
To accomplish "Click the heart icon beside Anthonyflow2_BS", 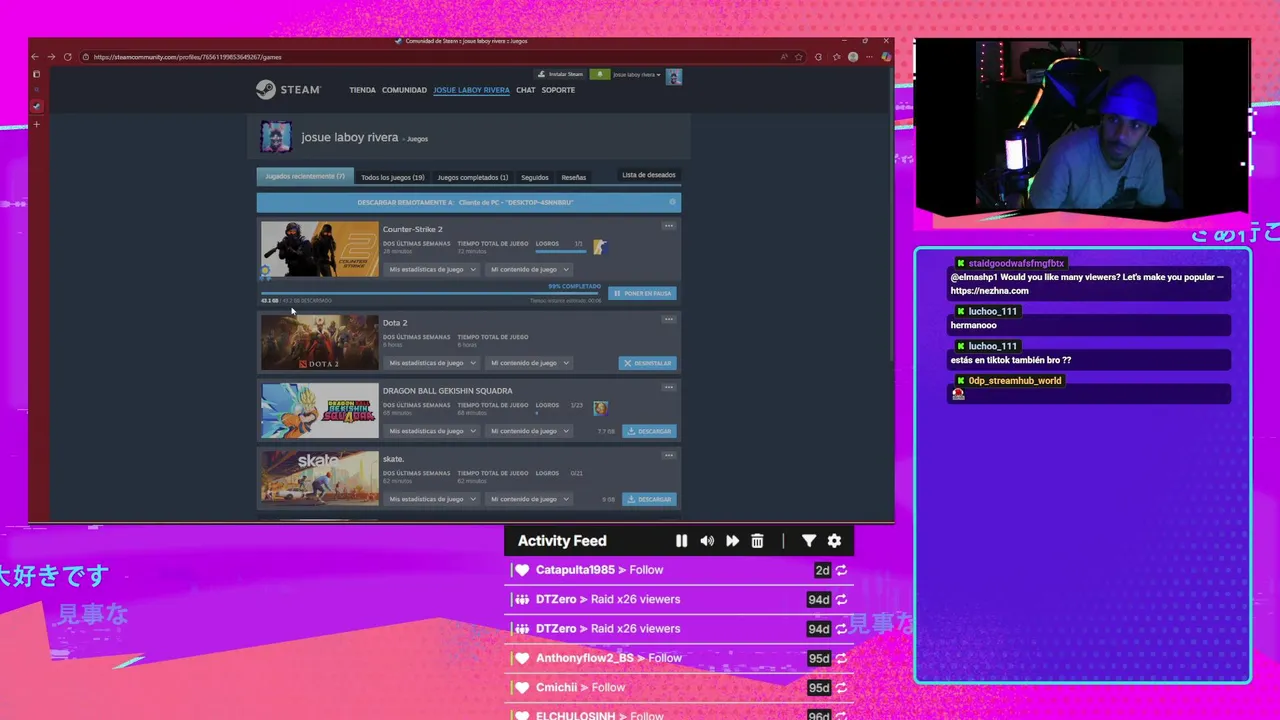I will click(x=522, y=658).
